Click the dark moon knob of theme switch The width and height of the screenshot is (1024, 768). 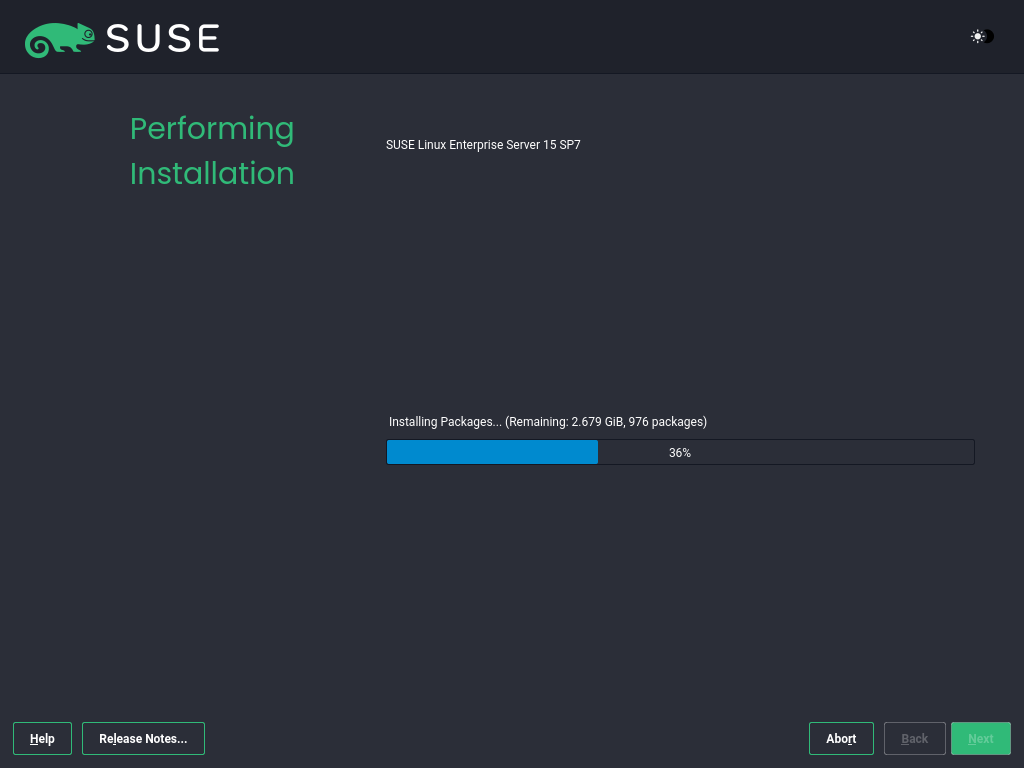pos(988,37)
